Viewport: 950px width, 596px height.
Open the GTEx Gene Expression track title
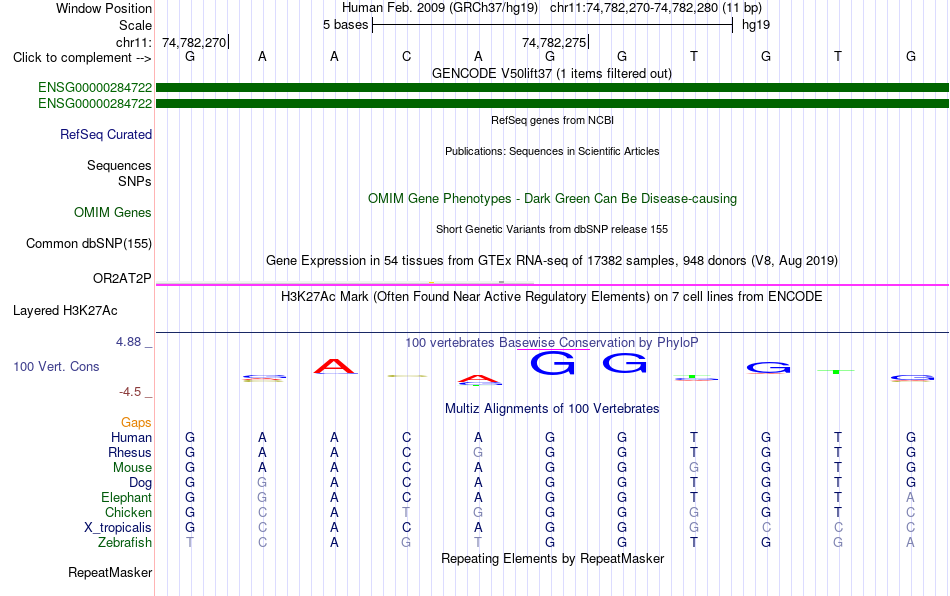click(x=552, y=260)
